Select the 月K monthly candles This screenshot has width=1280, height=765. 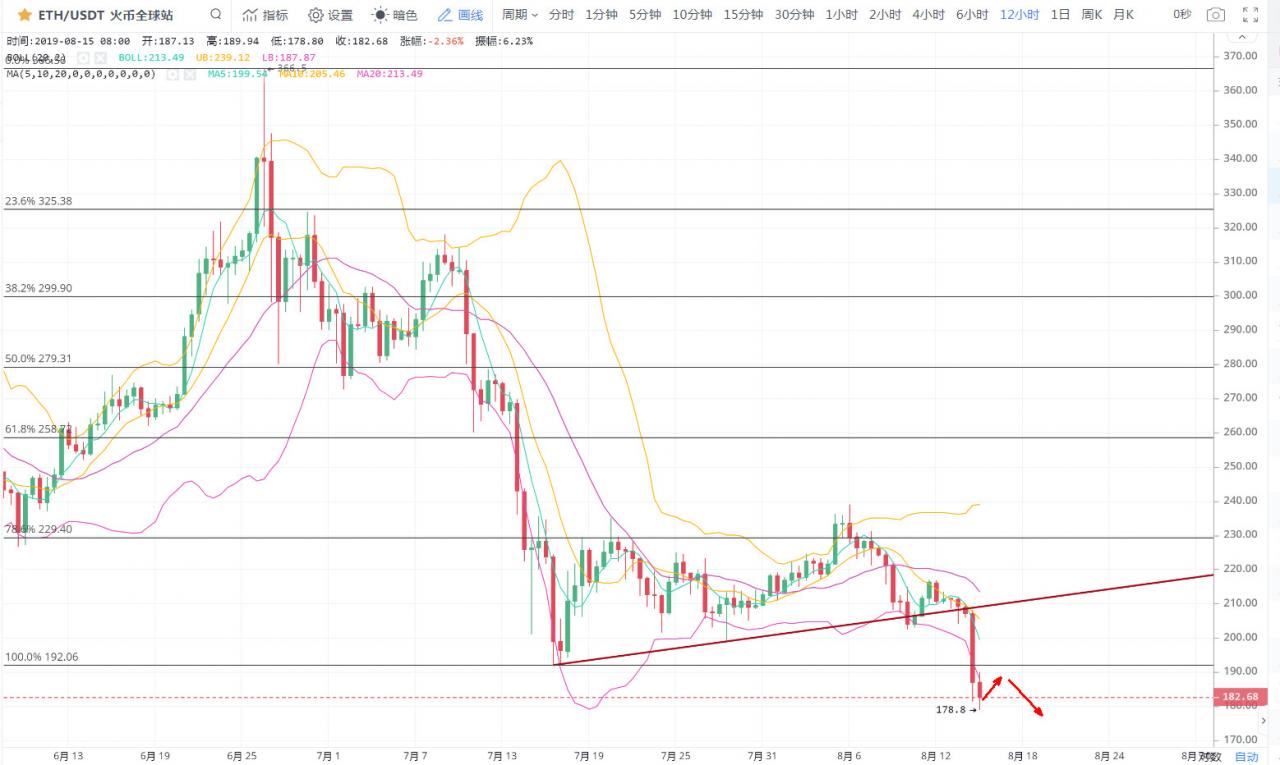(1123, 15)
